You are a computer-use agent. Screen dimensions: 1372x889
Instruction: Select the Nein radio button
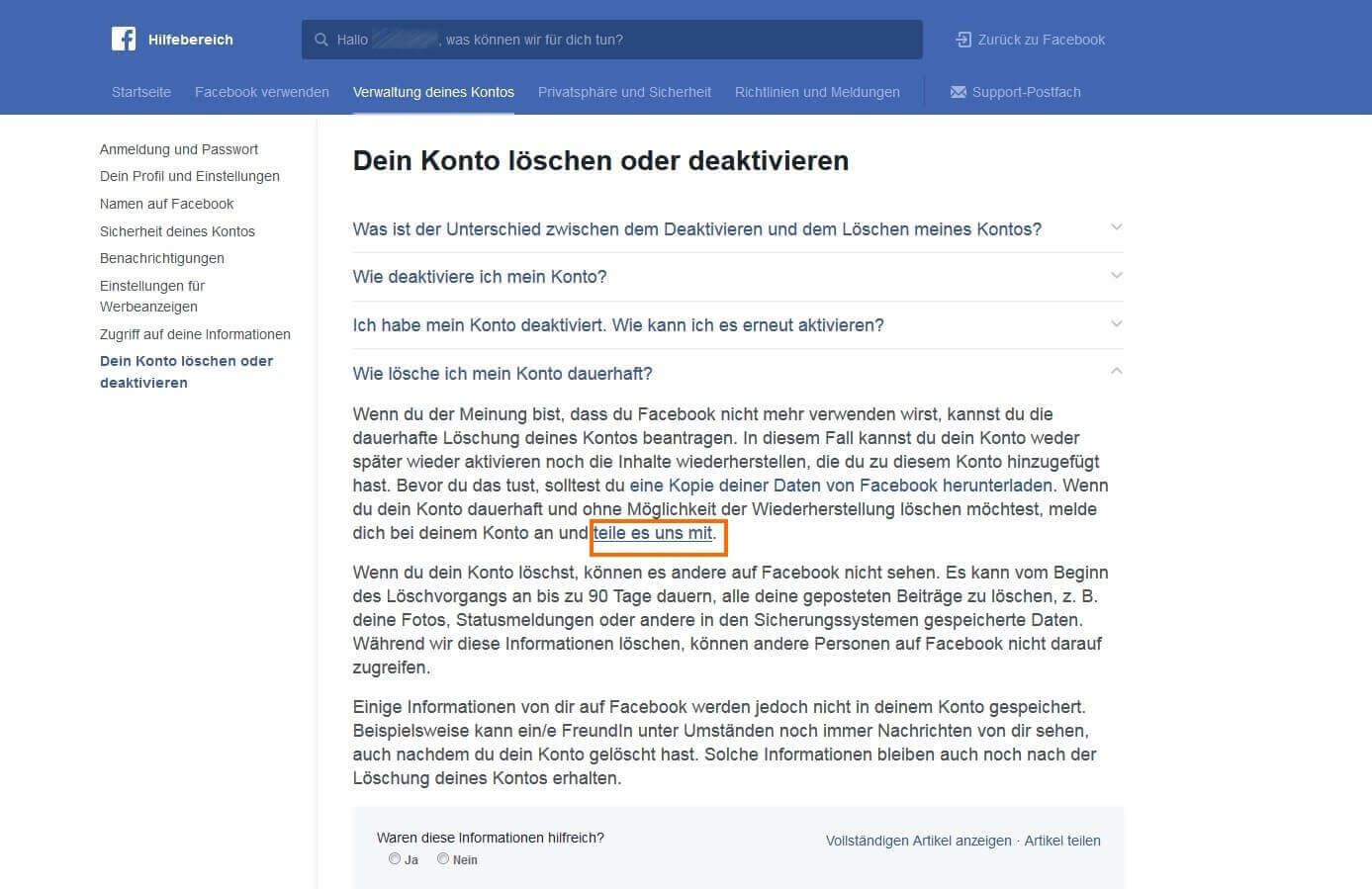pos(443,858)
